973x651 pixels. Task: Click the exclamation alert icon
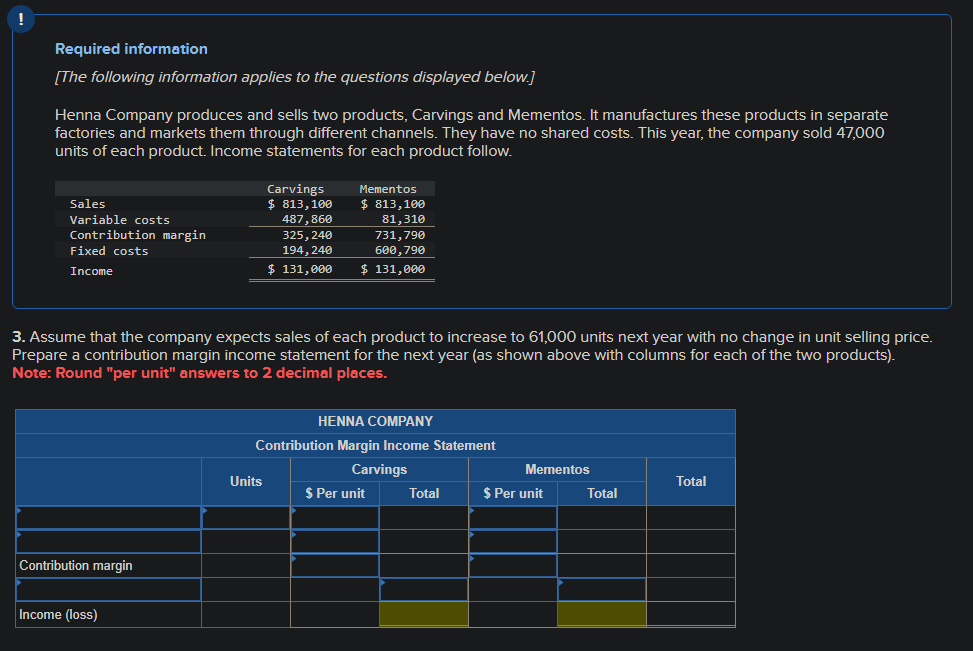tap(20, 19)
